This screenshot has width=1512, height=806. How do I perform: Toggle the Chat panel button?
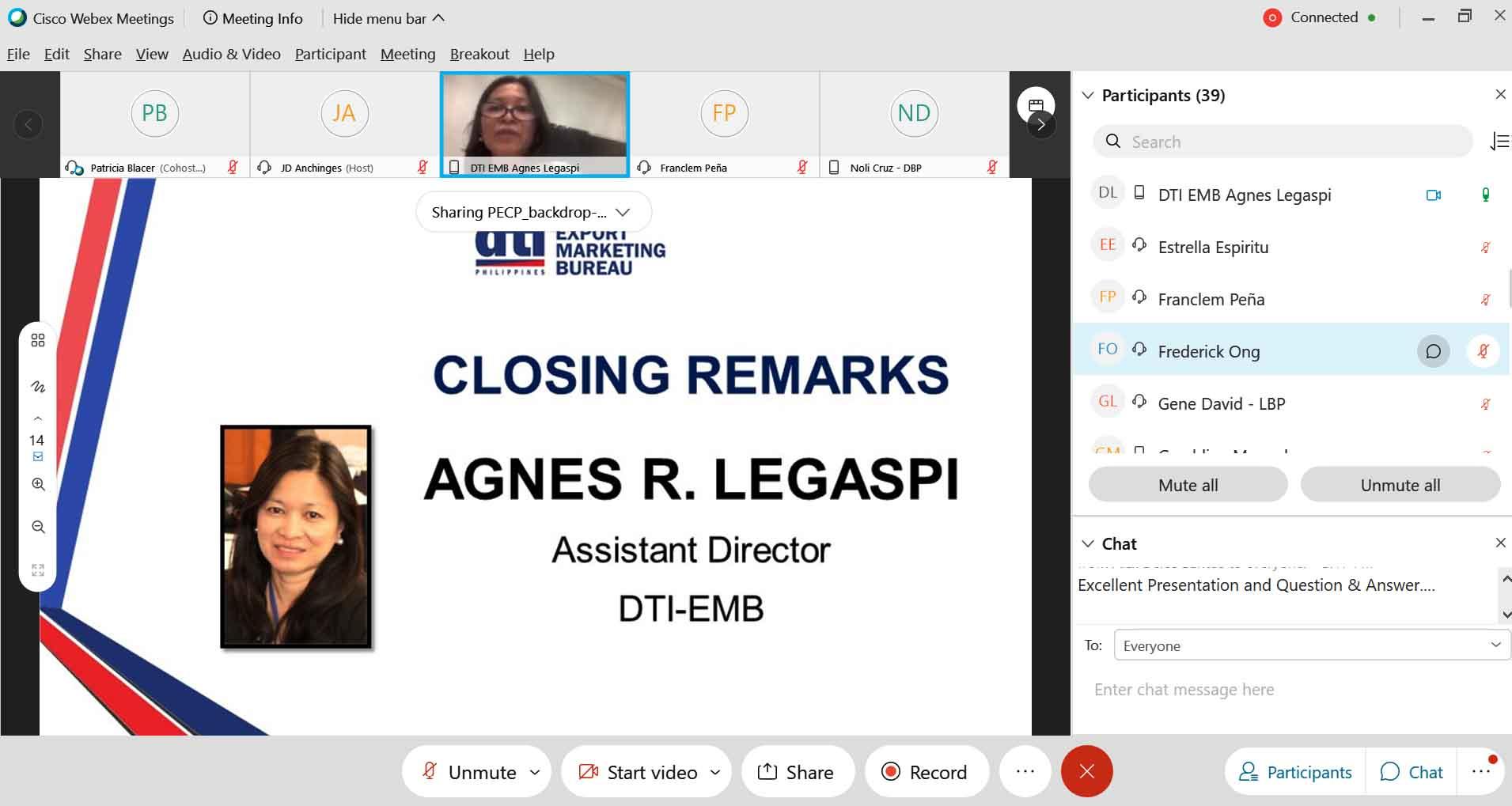(x=1412, y=772)
